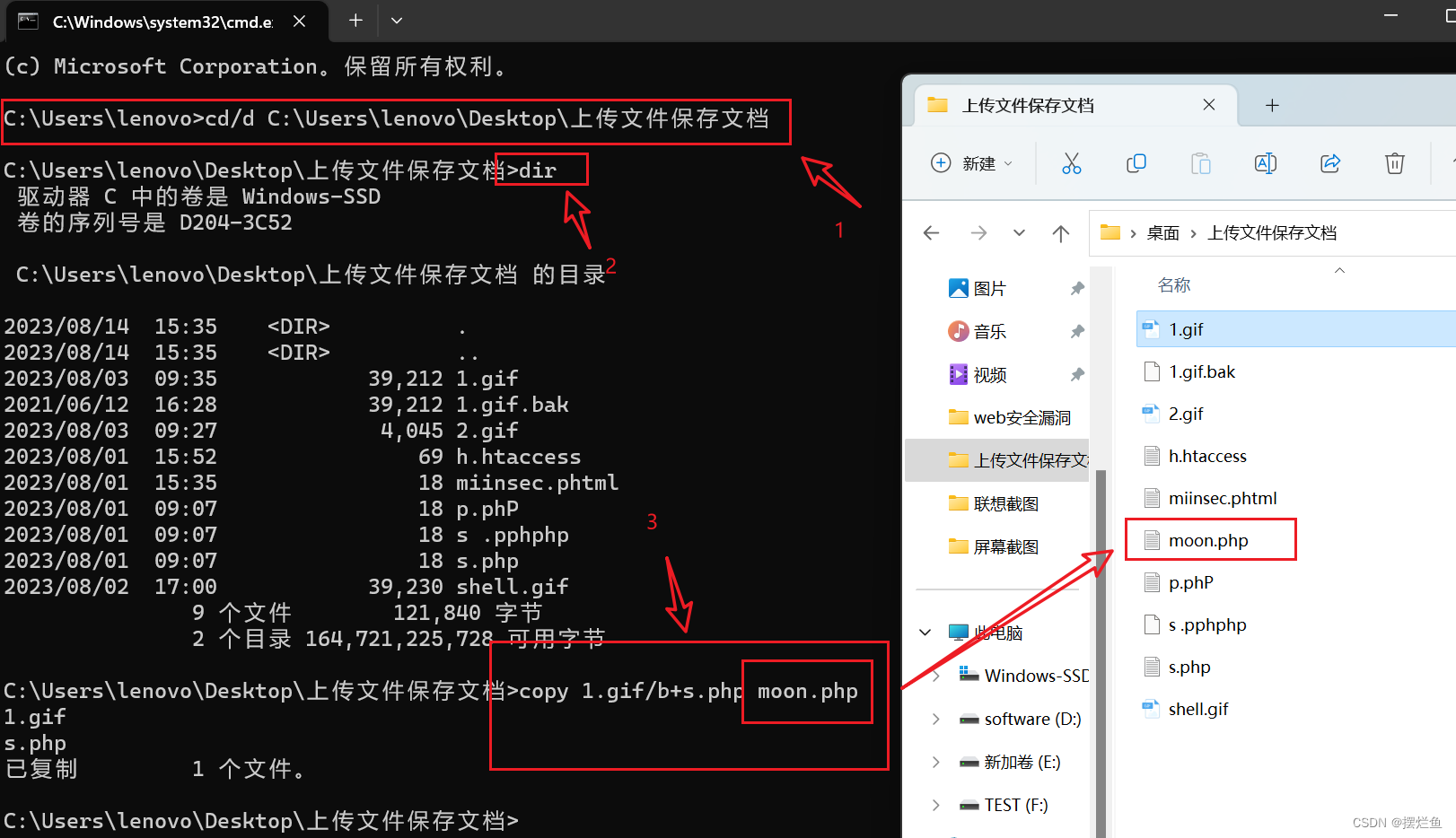Click the Share icon in Explorer toolbar
This screenshot has height=838, width=1456.
tap(1329, 163)
